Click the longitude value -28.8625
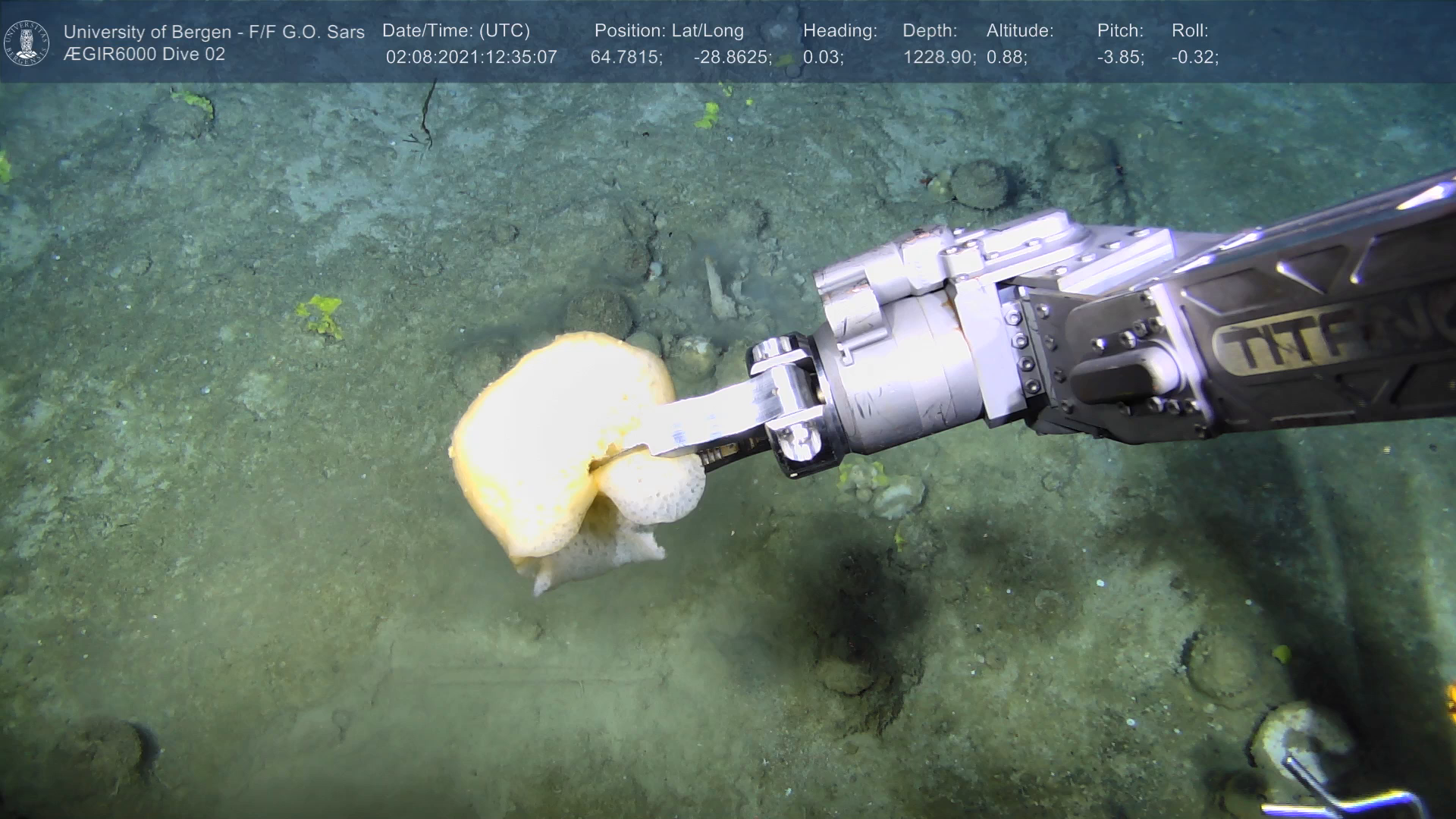This screenshot has width=1456, height=819. [732, 58]
